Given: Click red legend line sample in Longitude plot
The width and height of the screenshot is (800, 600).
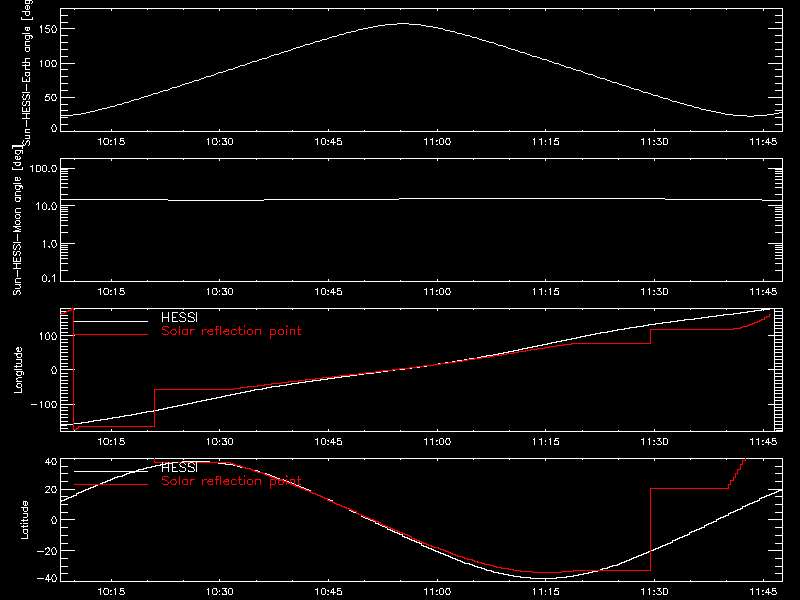Looking at the screenshot, I should pyautogui.click(x=111, y=335).
